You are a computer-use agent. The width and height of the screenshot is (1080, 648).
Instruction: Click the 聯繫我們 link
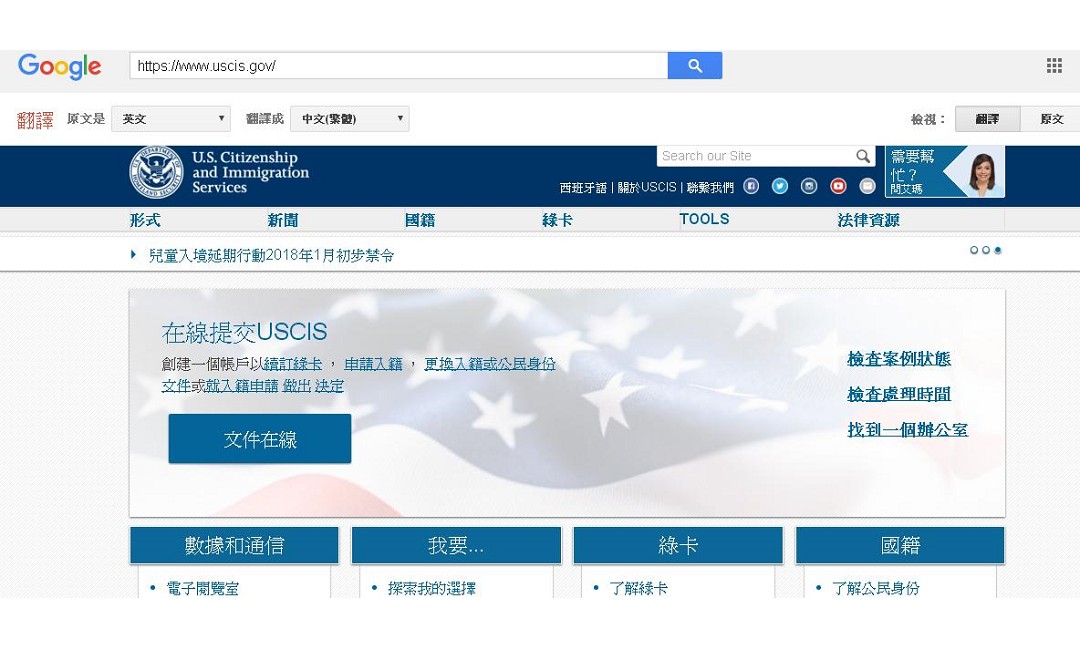pos(710,187)
